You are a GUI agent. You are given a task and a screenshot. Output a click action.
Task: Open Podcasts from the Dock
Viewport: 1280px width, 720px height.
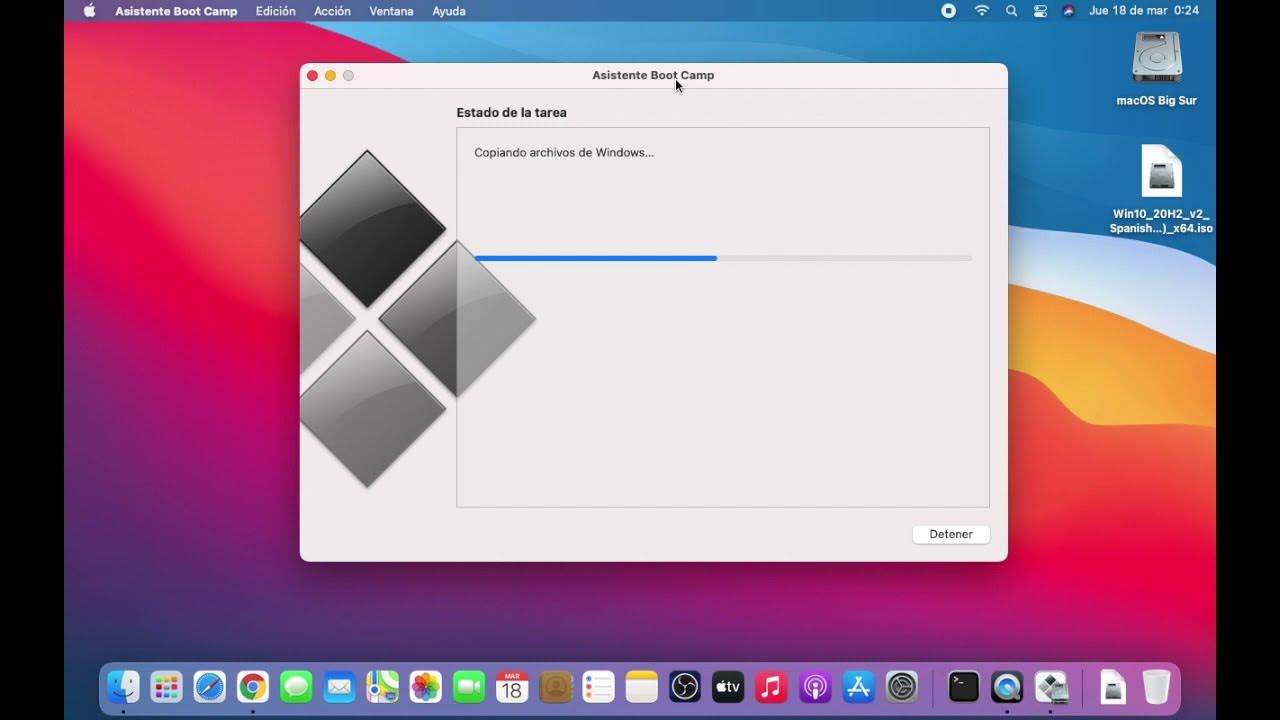pos(815,687)
